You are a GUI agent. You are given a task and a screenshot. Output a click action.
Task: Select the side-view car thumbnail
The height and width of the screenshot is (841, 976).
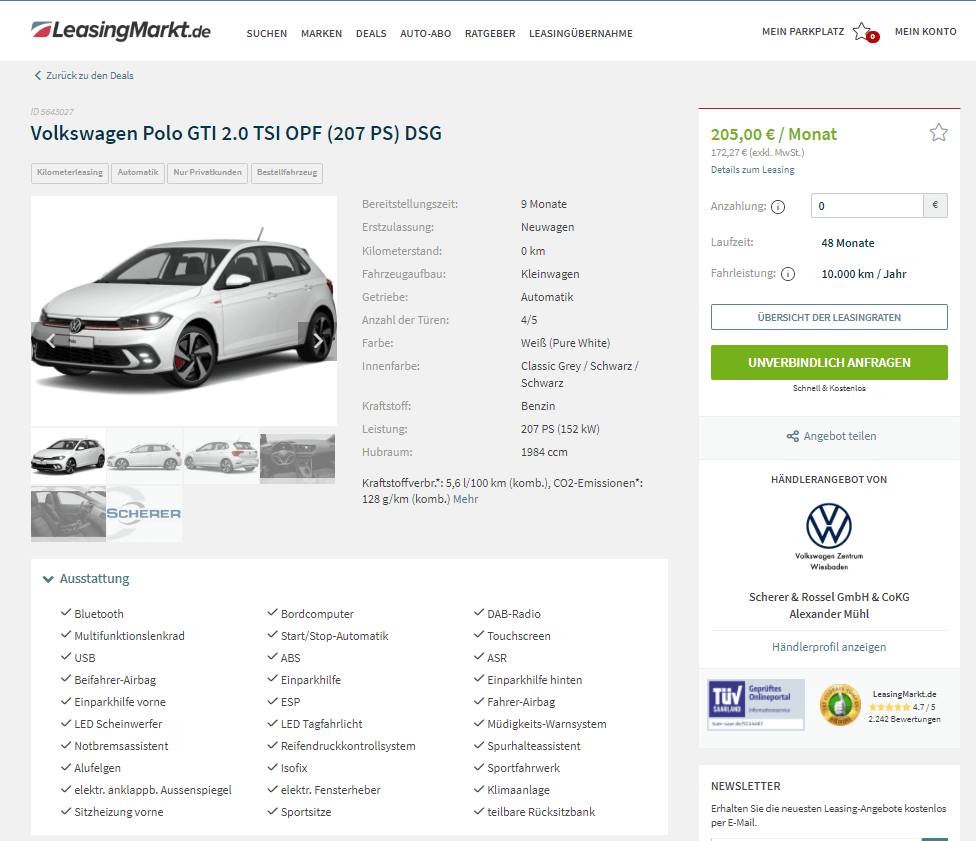144,456
